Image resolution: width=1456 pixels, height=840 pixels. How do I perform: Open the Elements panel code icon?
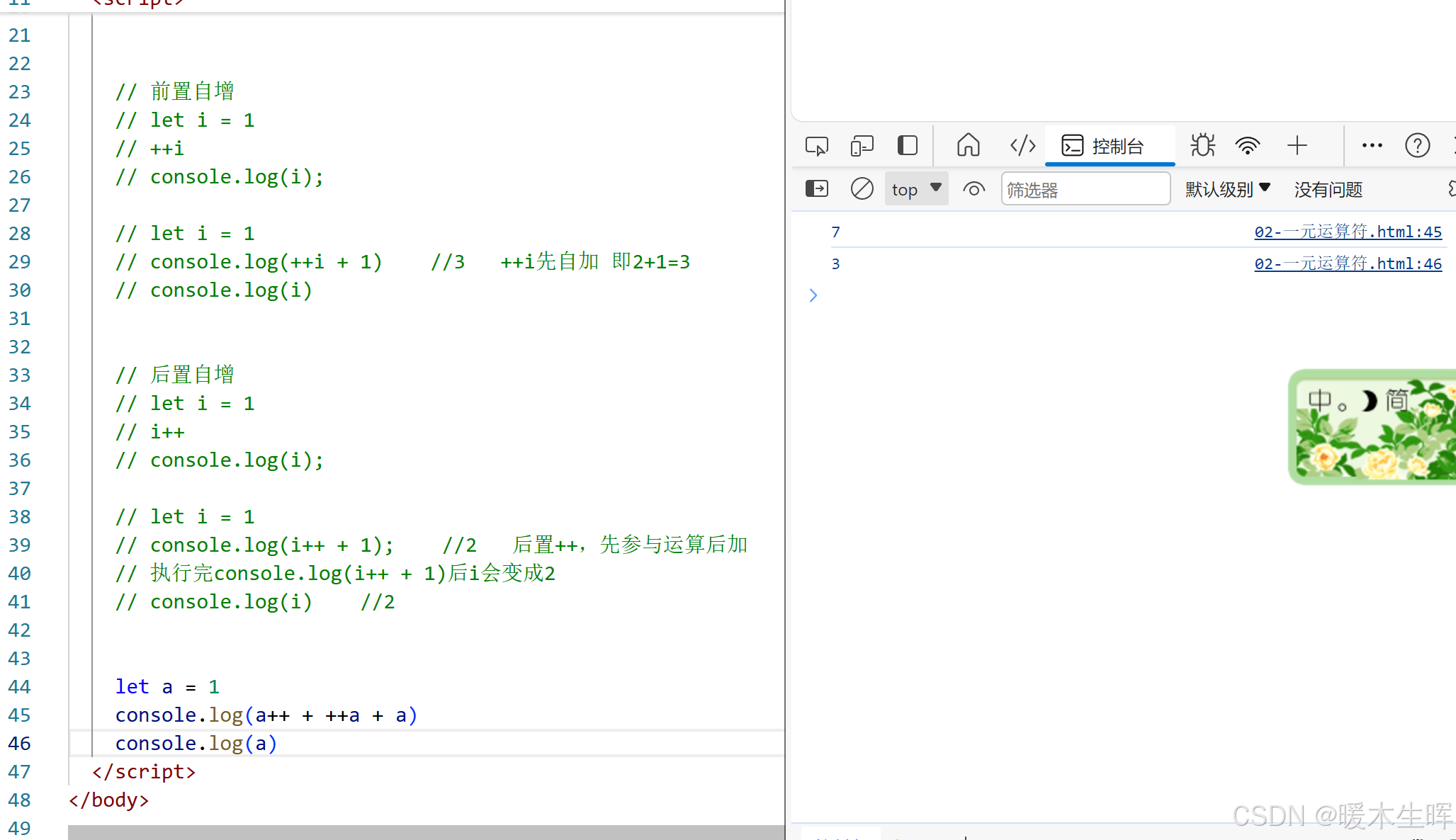point(1022,146)
